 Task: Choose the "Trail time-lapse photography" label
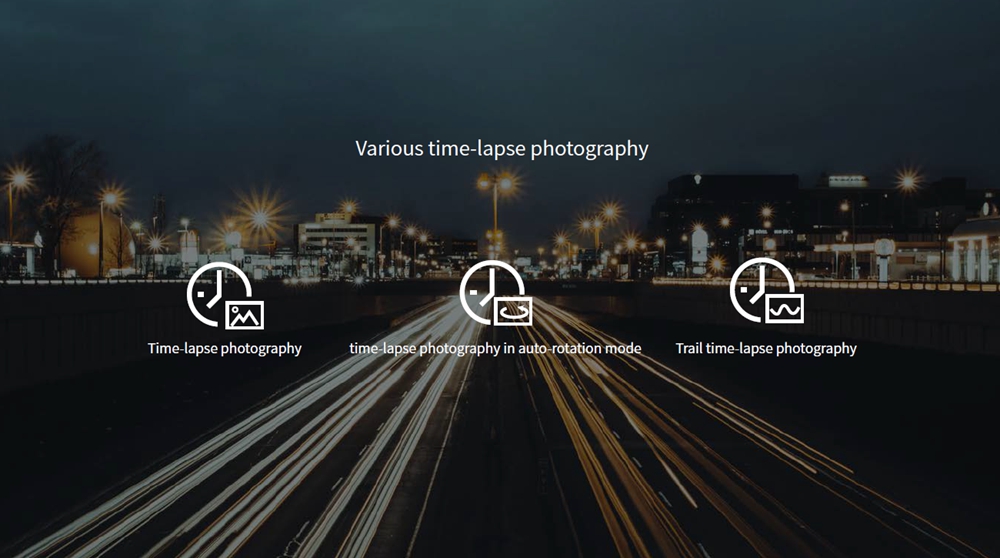(x=766, y=349)
